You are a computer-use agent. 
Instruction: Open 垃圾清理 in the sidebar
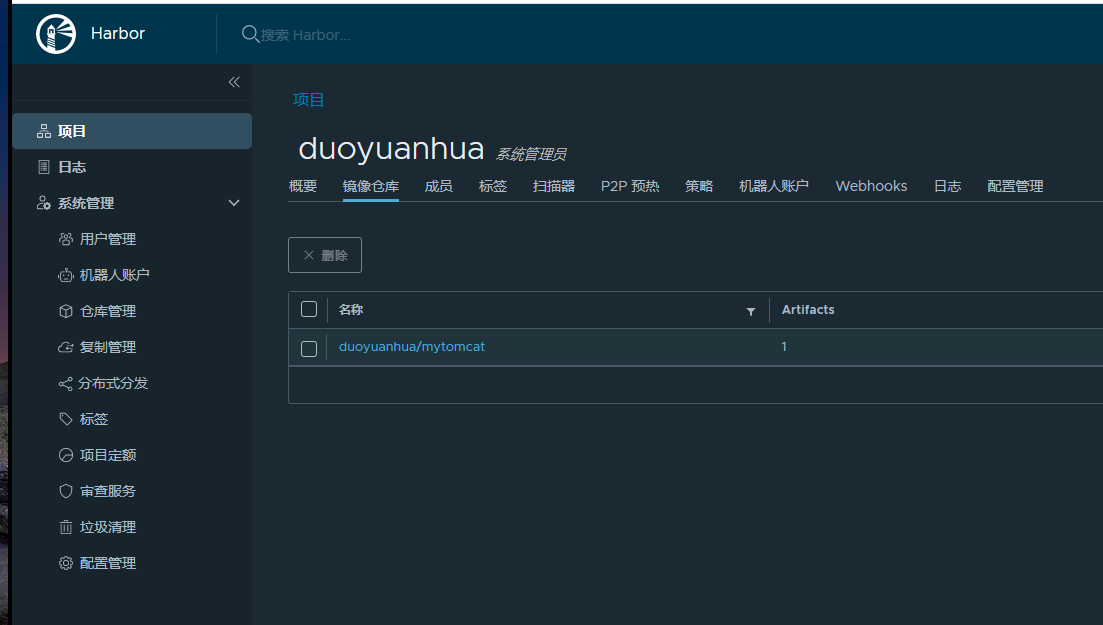pos(108,527)
